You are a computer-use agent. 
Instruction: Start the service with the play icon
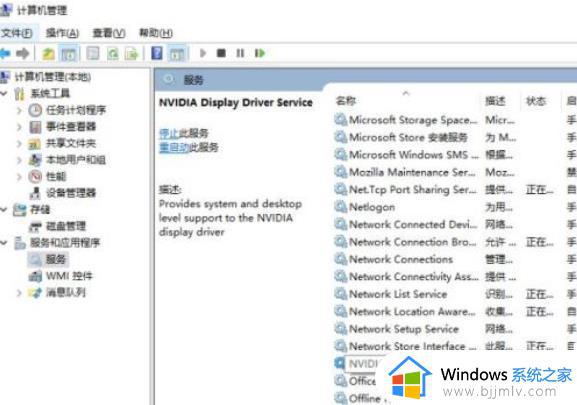tap(203, 53)
